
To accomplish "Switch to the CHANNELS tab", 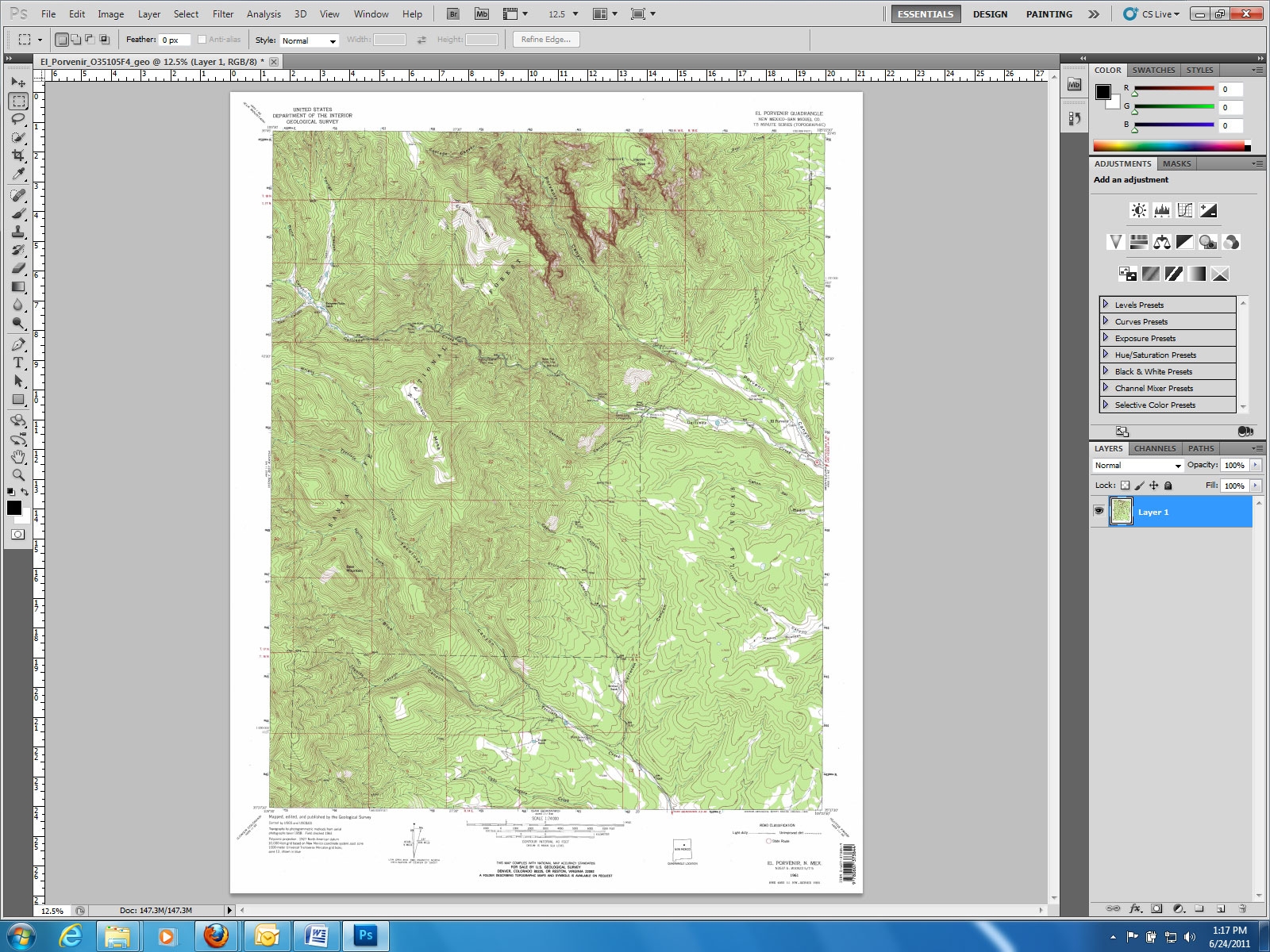I will coord(1155,448).
